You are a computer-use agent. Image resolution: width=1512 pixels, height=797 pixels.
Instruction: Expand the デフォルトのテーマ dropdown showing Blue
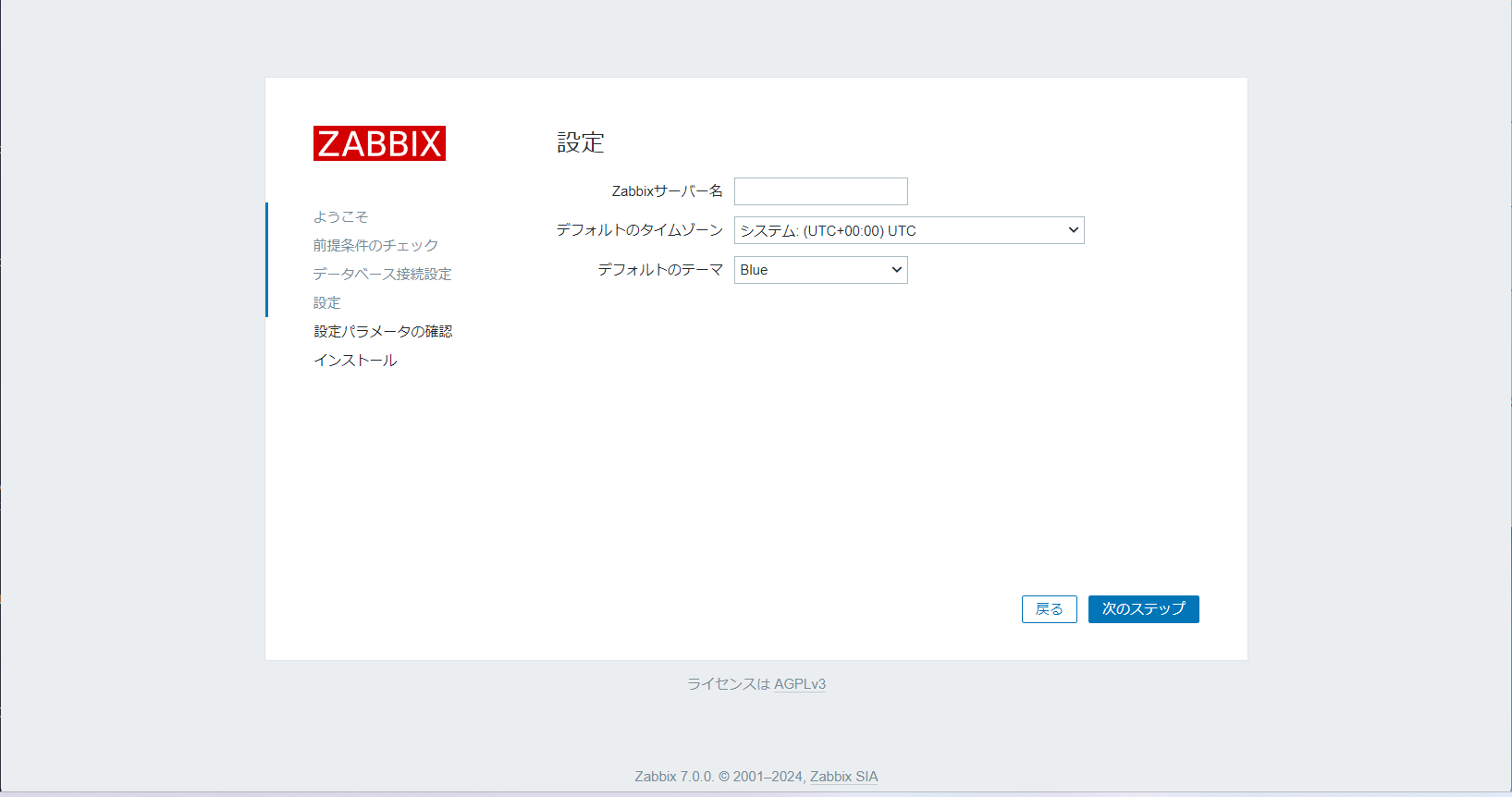820,270
